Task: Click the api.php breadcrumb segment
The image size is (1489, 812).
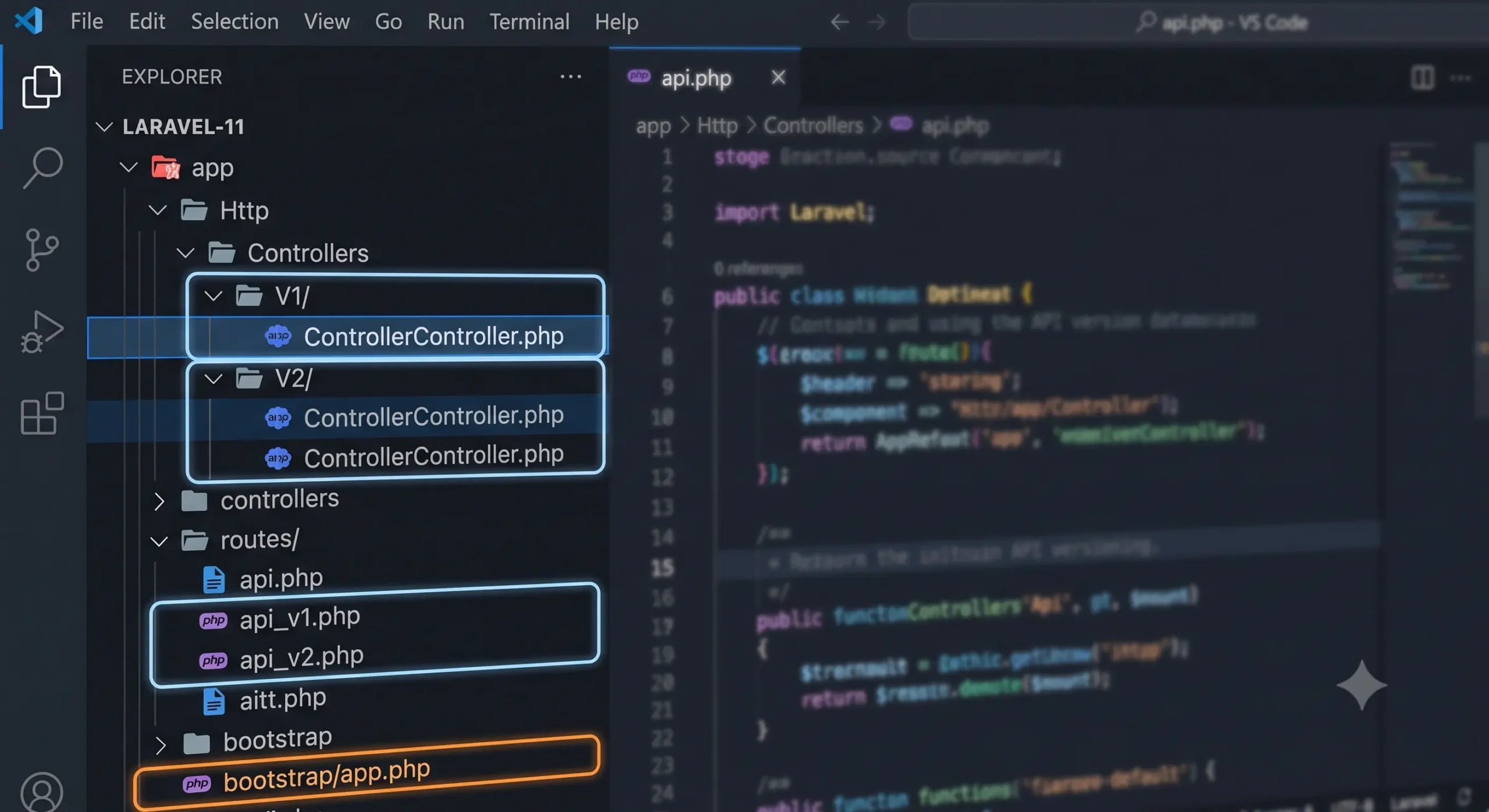Action: click(955, 126)
